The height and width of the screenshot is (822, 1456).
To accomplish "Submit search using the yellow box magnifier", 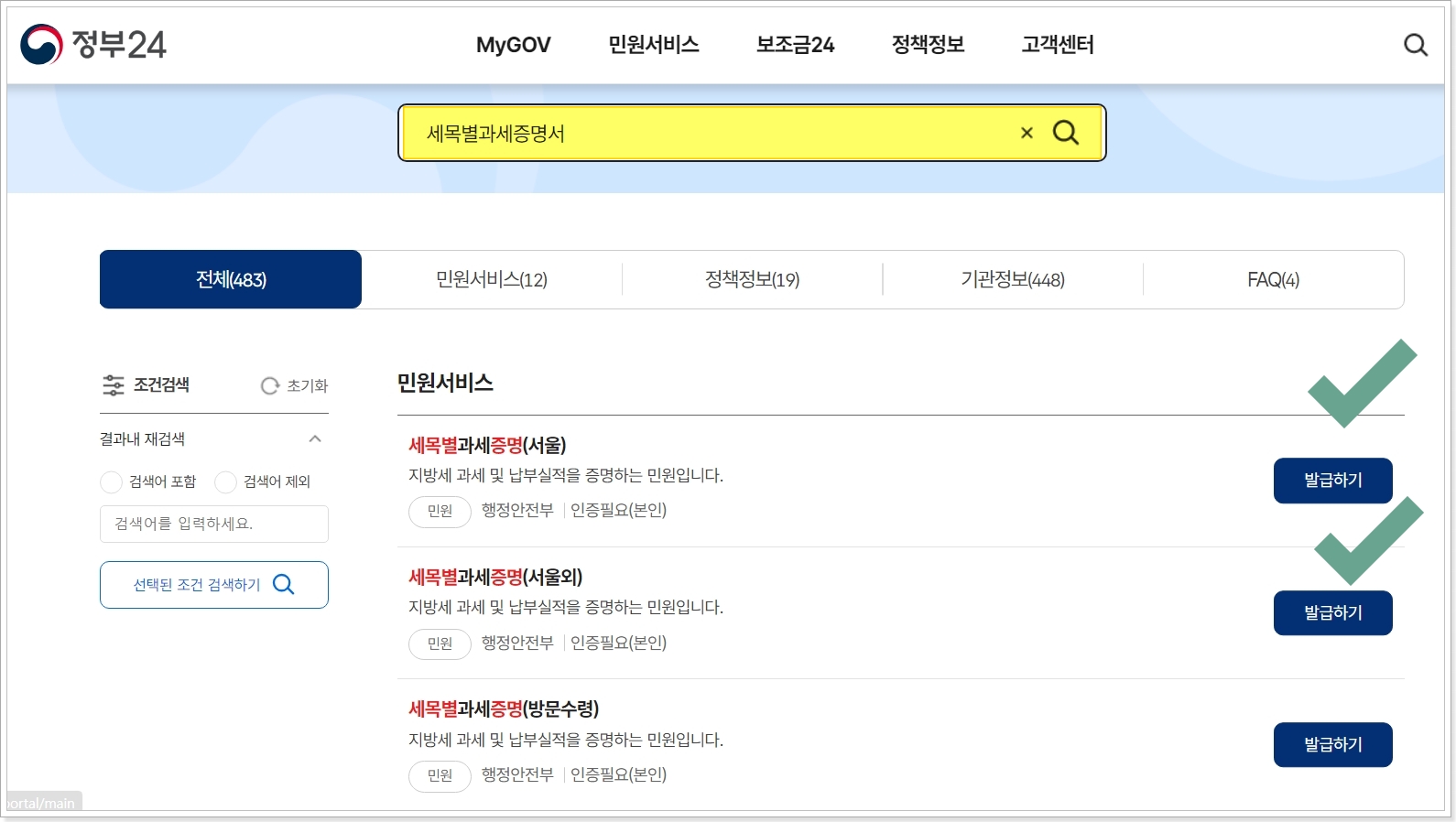I will pyautogui.click(x=1066, y=133).
